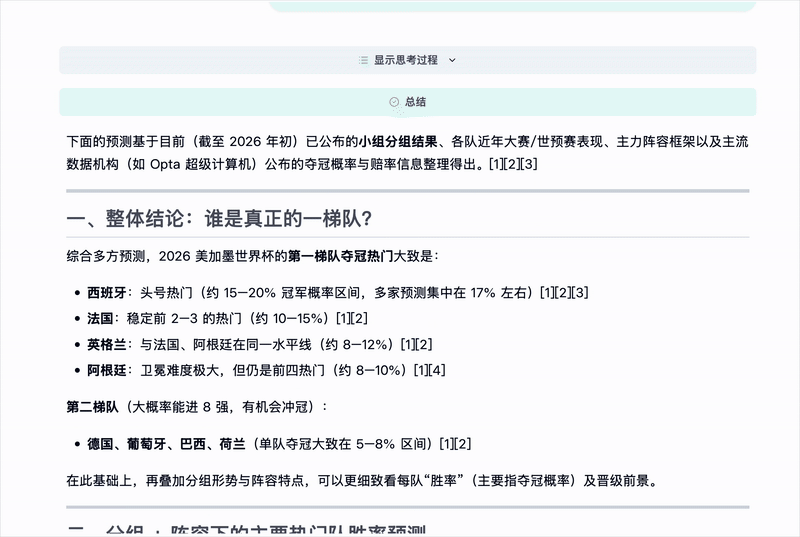Click the bold text 德国、葡萄牙、巴西、荷兰

(166, 444)
